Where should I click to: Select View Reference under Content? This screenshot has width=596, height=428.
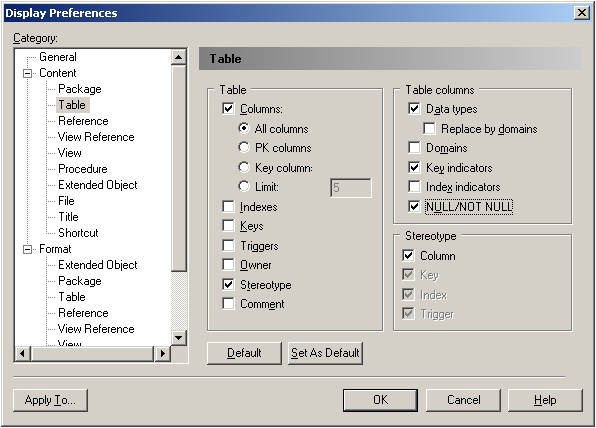(x=96, y=137)
